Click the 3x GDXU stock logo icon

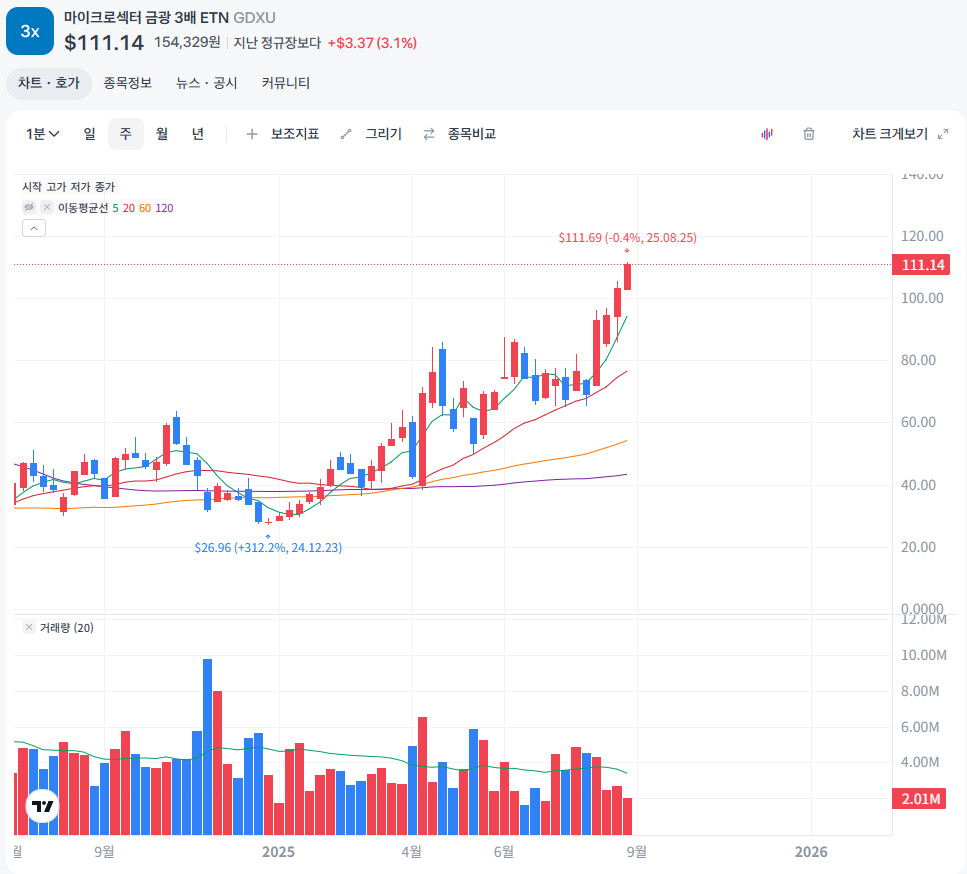[30, 31]
